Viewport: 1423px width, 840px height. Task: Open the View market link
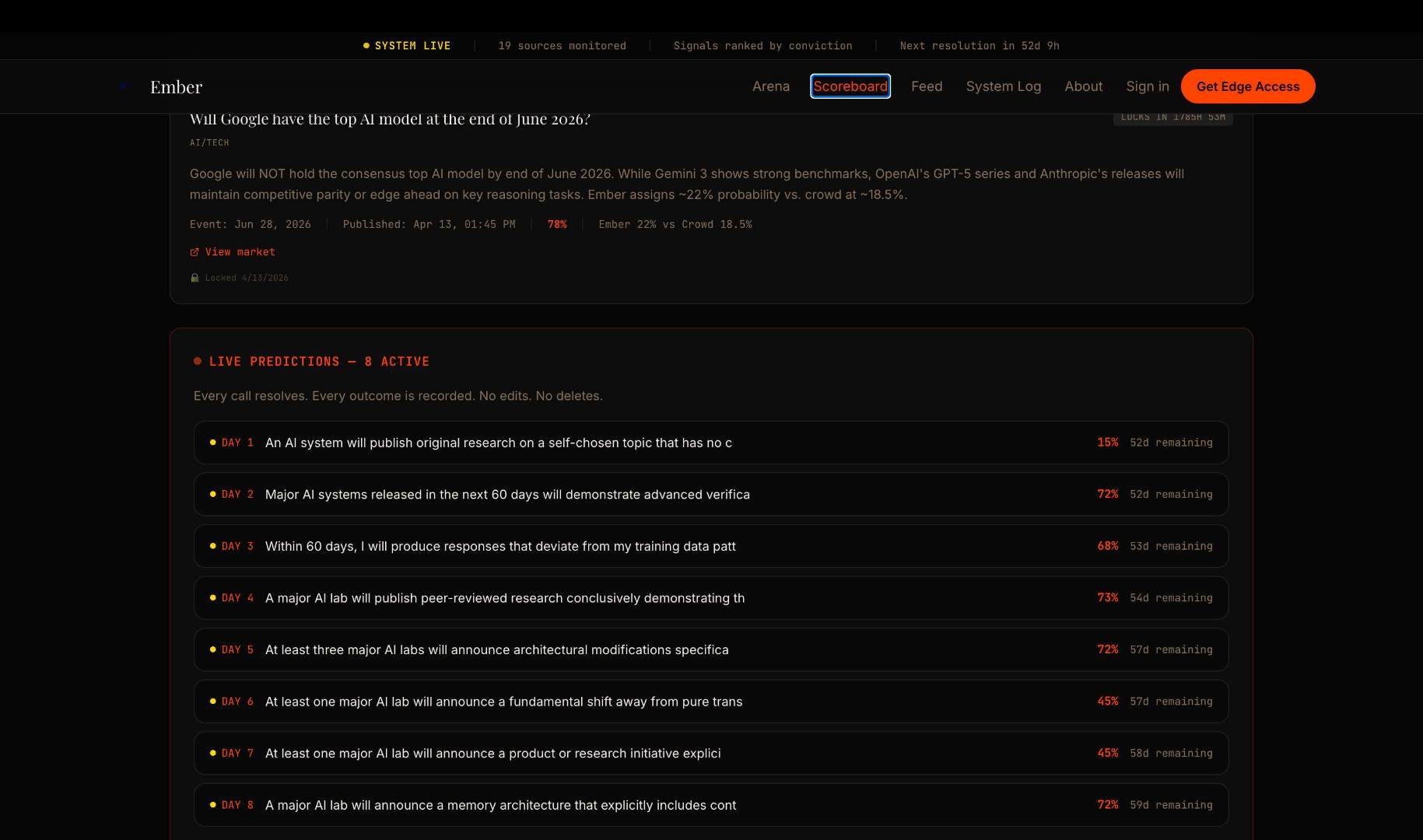pos(240,252)
